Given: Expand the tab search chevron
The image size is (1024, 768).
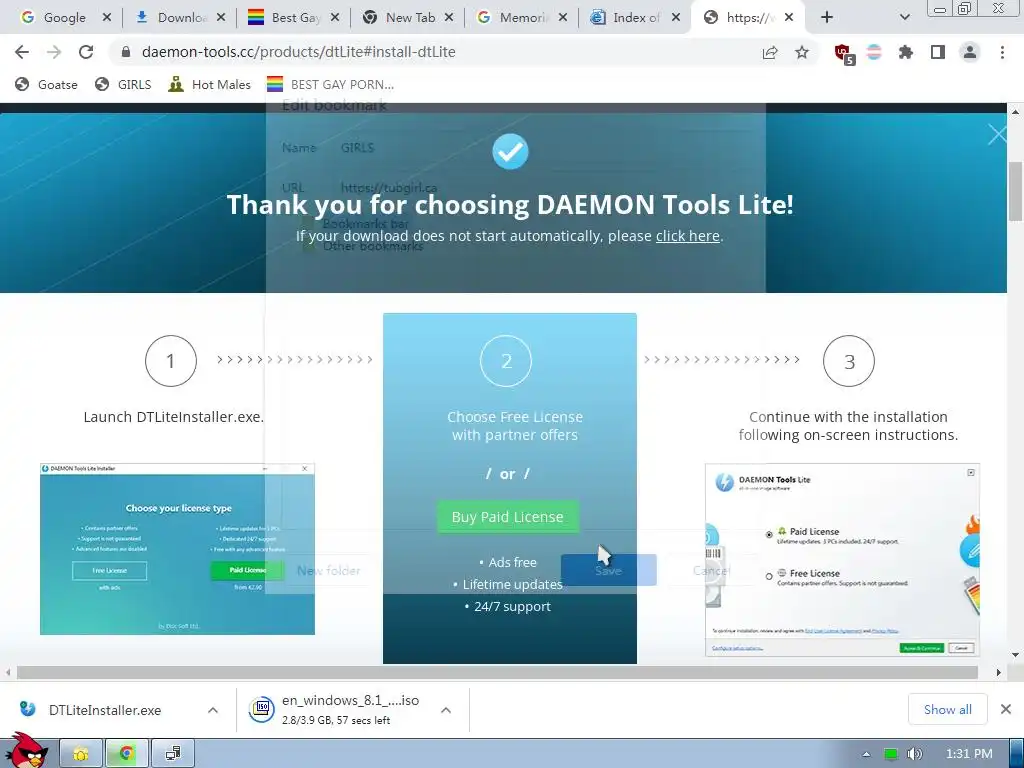Looking at the screenshot, I should [904, 18].
